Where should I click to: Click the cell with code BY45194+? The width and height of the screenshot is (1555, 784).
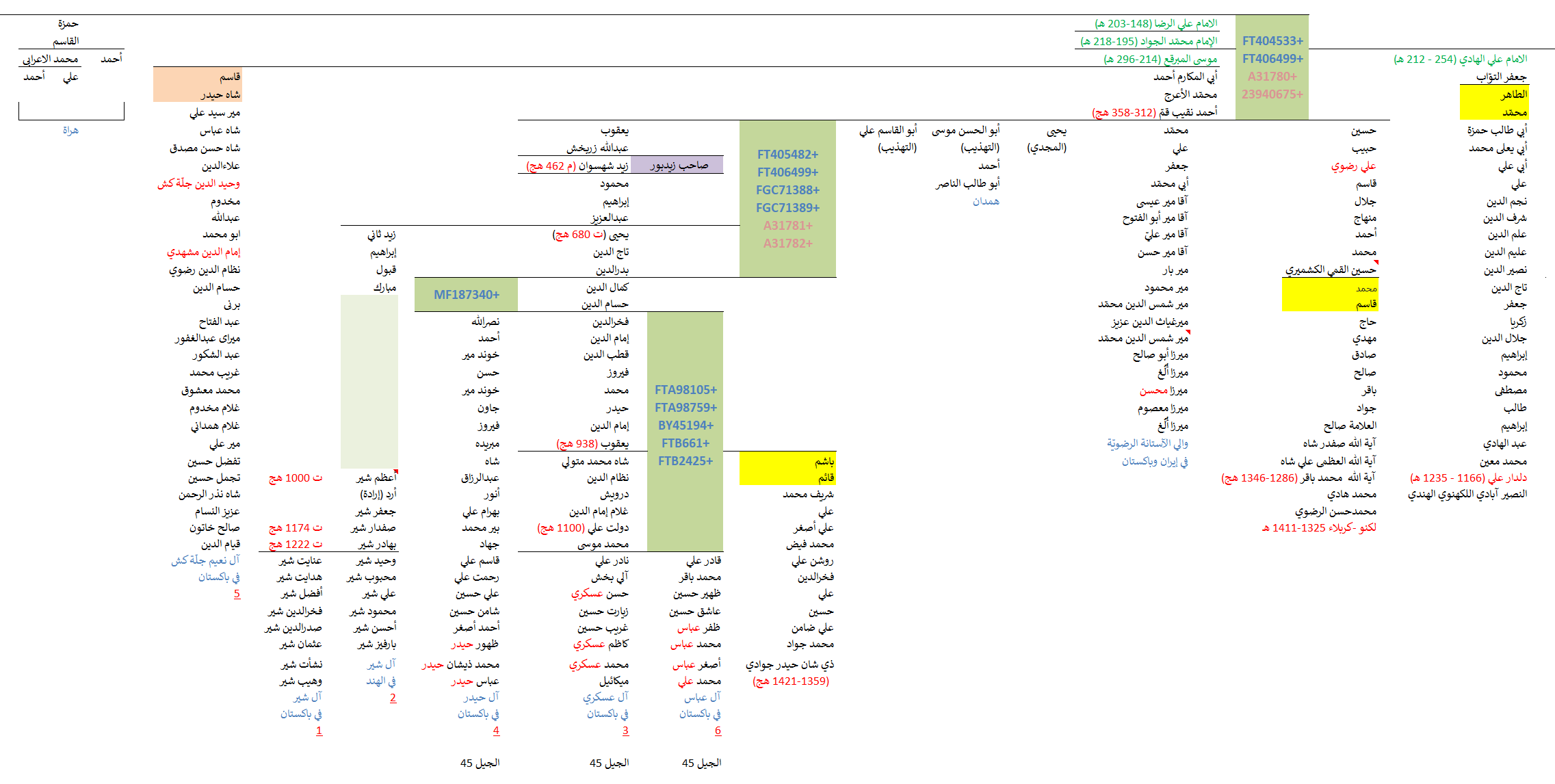(x=685, y=426)
